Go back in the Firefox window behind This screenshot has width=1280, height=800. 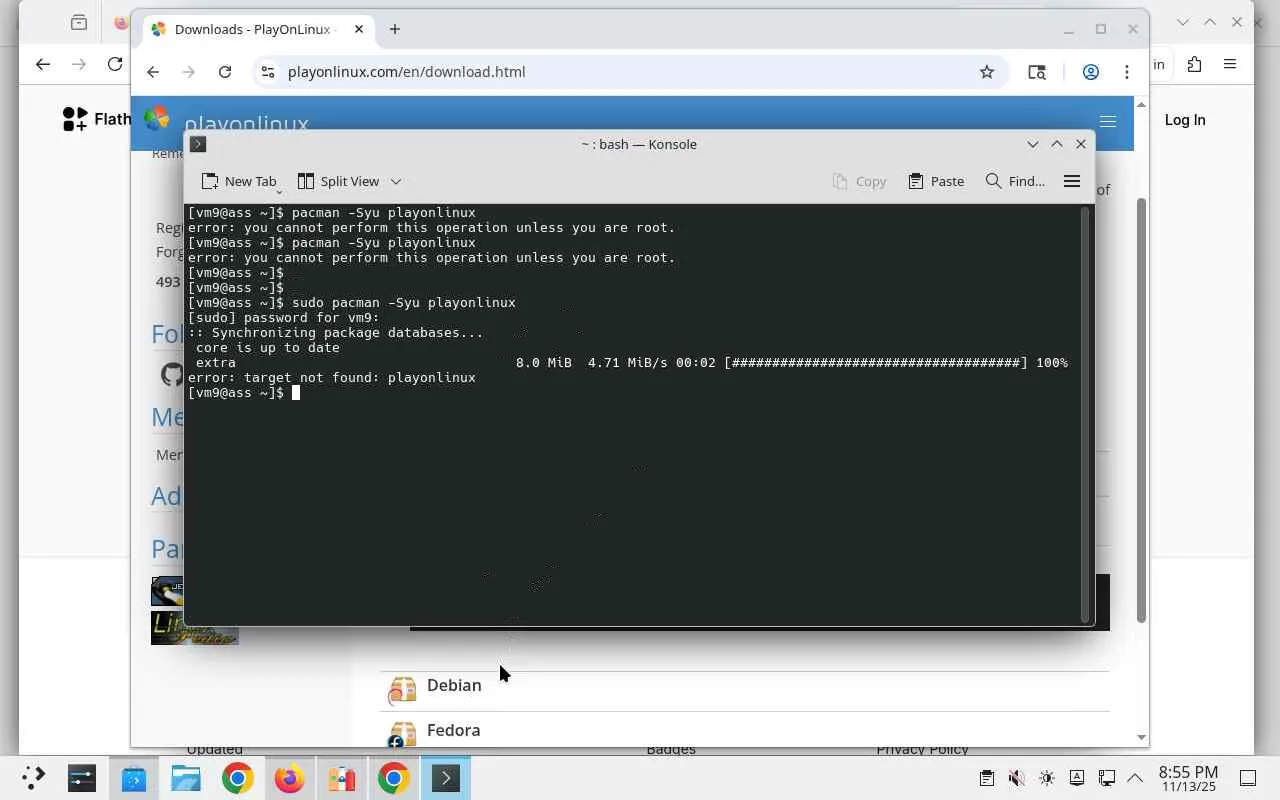point(42,64)
